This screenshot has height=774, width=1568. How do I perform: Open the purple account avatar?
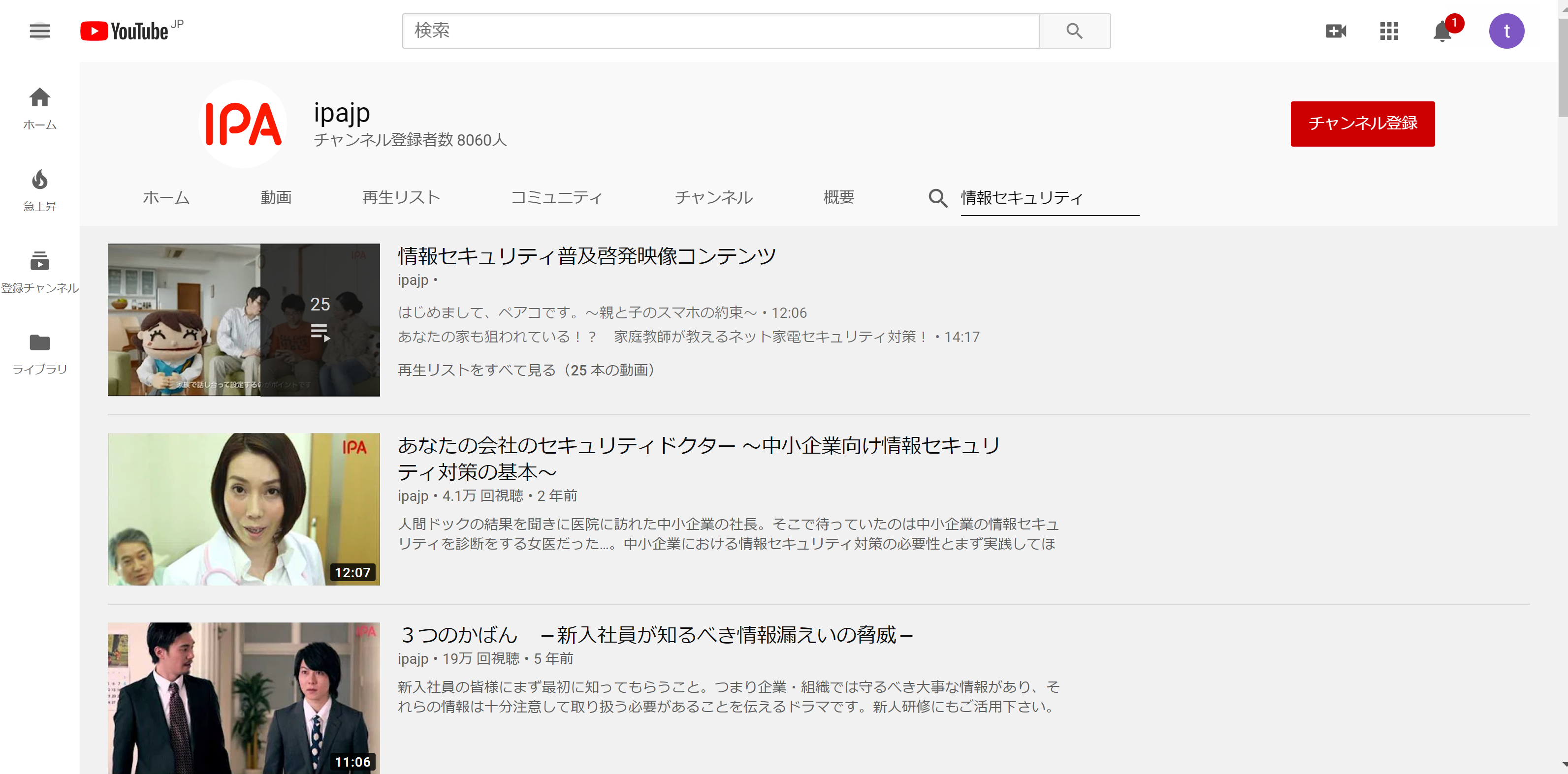click(1506, 31)
